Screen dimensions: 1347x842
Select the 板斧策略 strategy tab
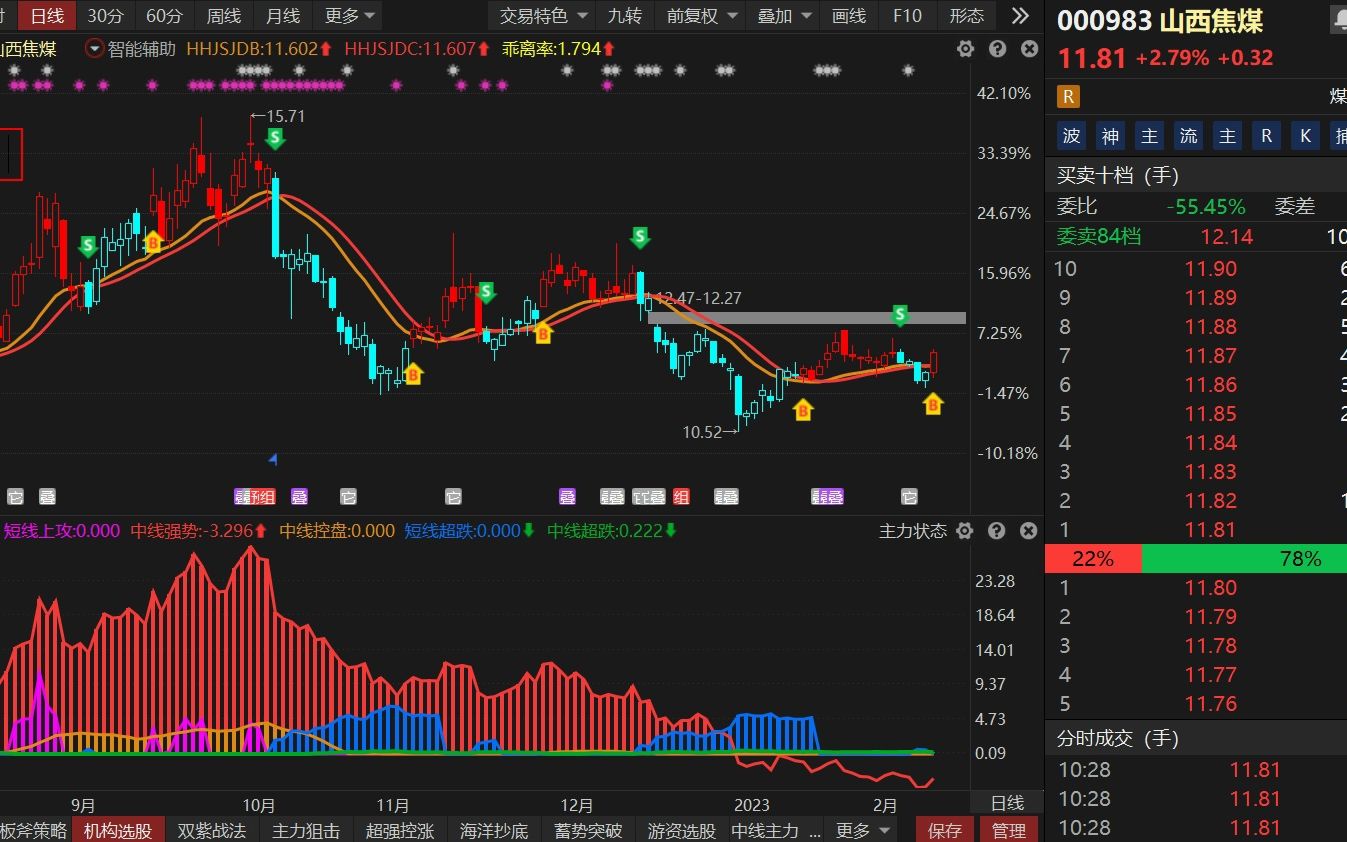click(x=34, y=830)
